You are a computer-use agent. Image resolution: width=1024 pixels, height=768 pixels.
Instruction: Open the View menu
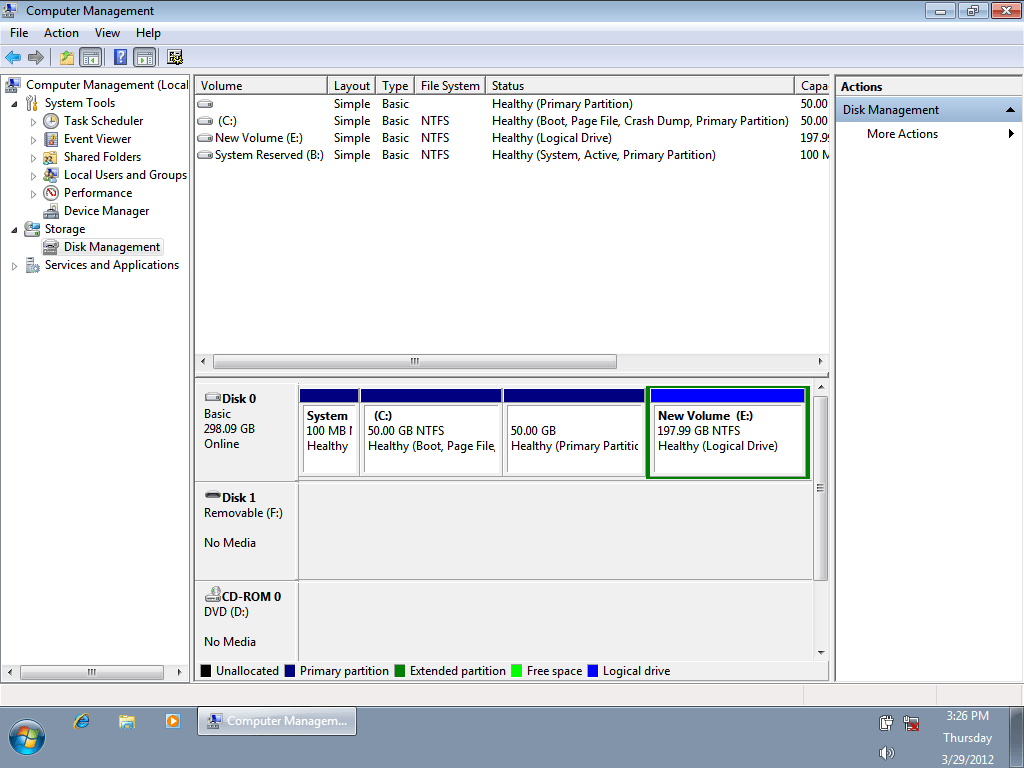tap(107, 33)
